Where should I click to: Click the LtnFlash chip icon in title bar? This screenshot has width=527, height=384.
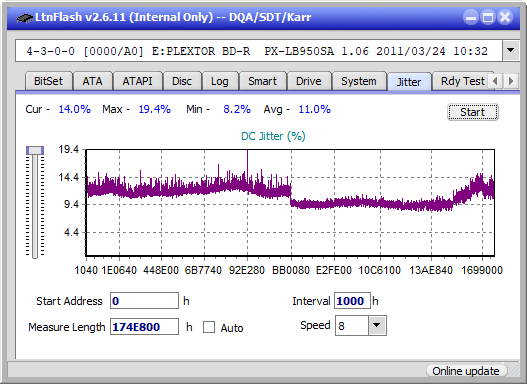[24, 17]
